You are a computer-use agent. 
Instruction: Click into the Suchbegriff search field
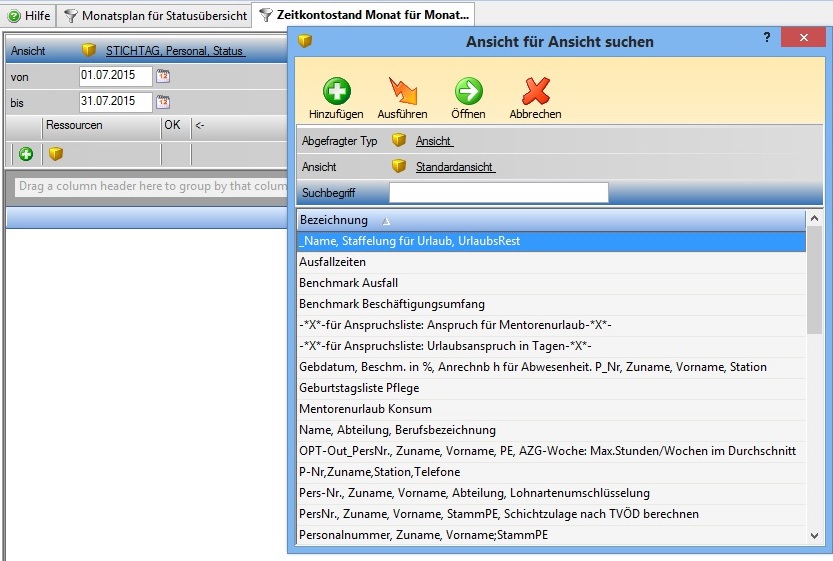coord(498,192)
